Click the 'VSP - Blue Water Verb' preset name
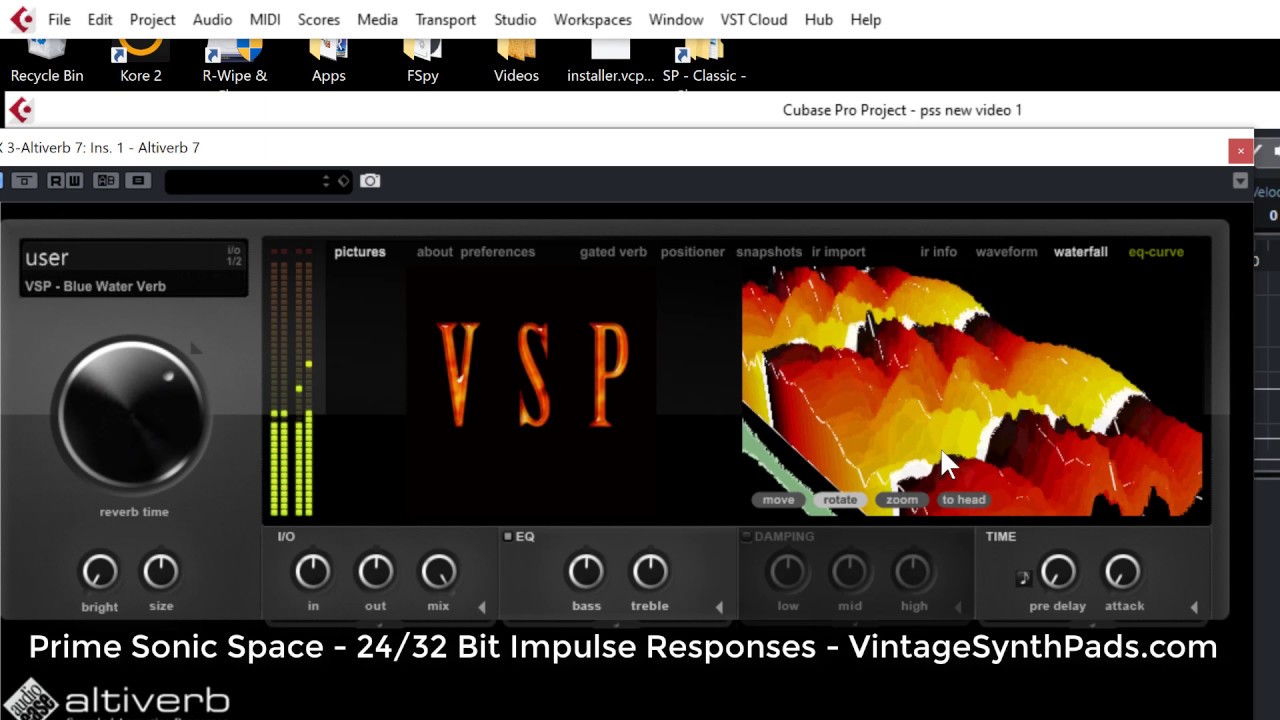 pos(95,286)
